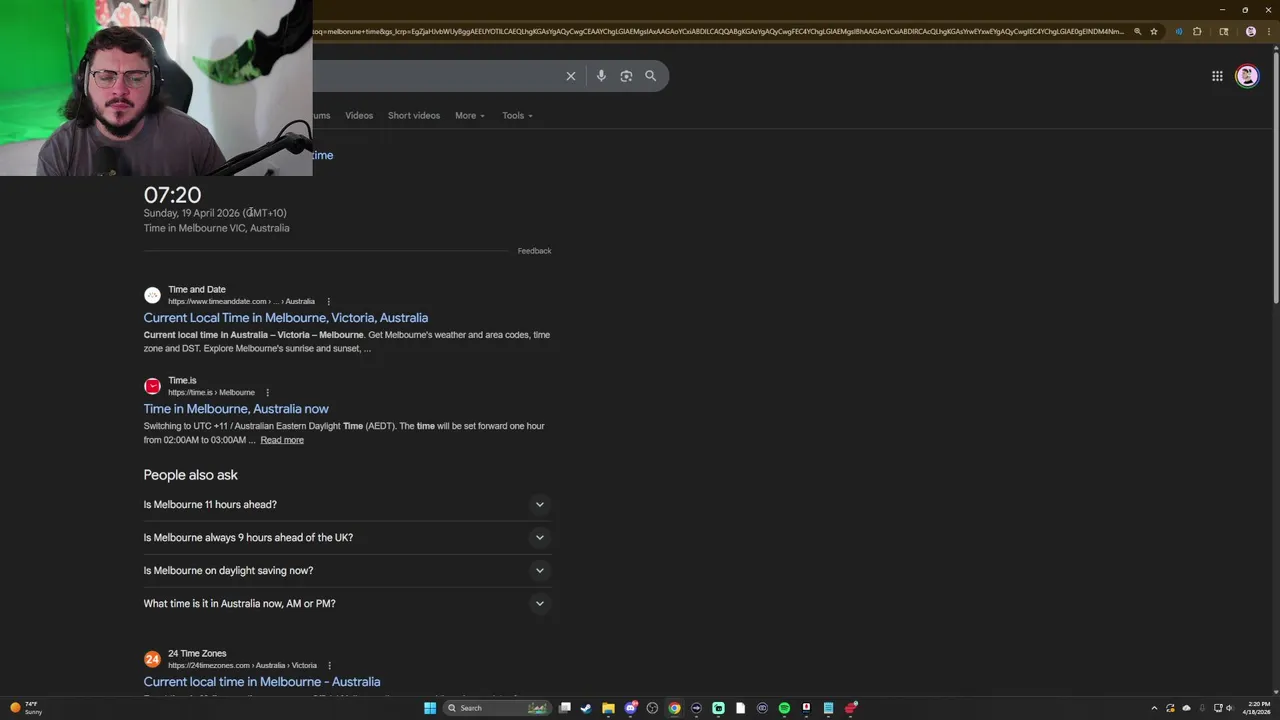Screen dimensions: 1280x720
Task: Open Steam from the taskbar
Action: pyautogui.click(x=586, y=708)
